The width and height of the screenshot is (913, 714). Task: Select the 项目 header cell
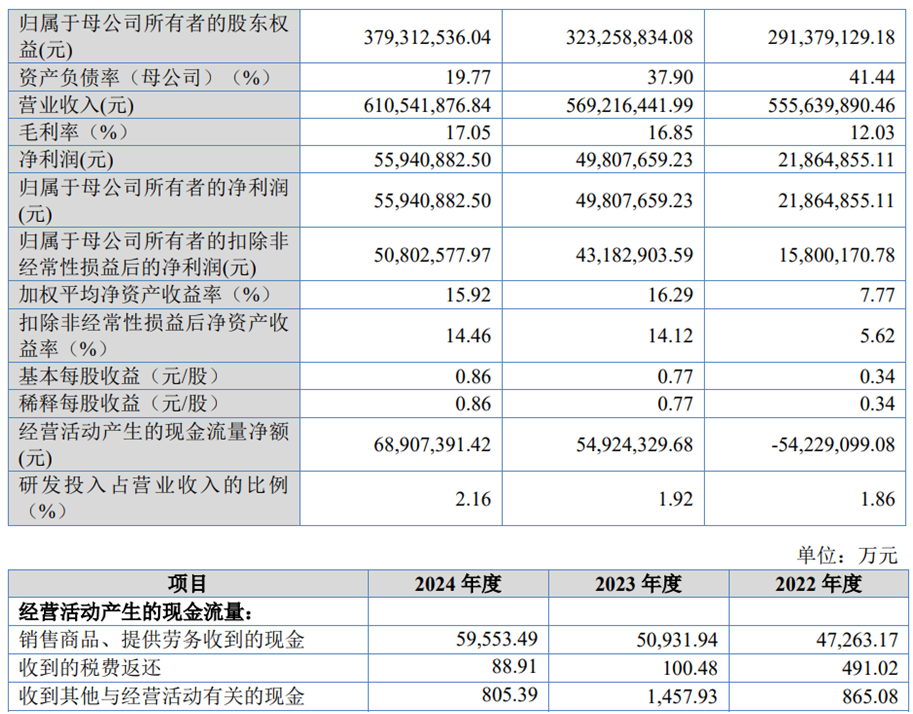(x=188, y=584)
